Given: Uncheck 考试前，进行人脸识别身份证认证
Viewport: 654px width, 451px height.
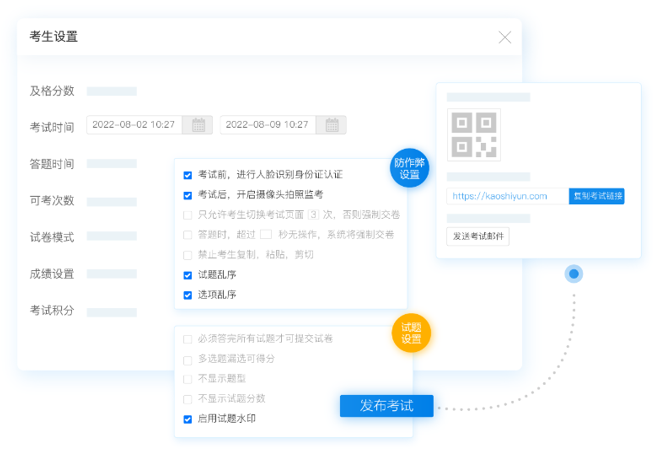Looking at the screenshot, I should coord(188,174).
